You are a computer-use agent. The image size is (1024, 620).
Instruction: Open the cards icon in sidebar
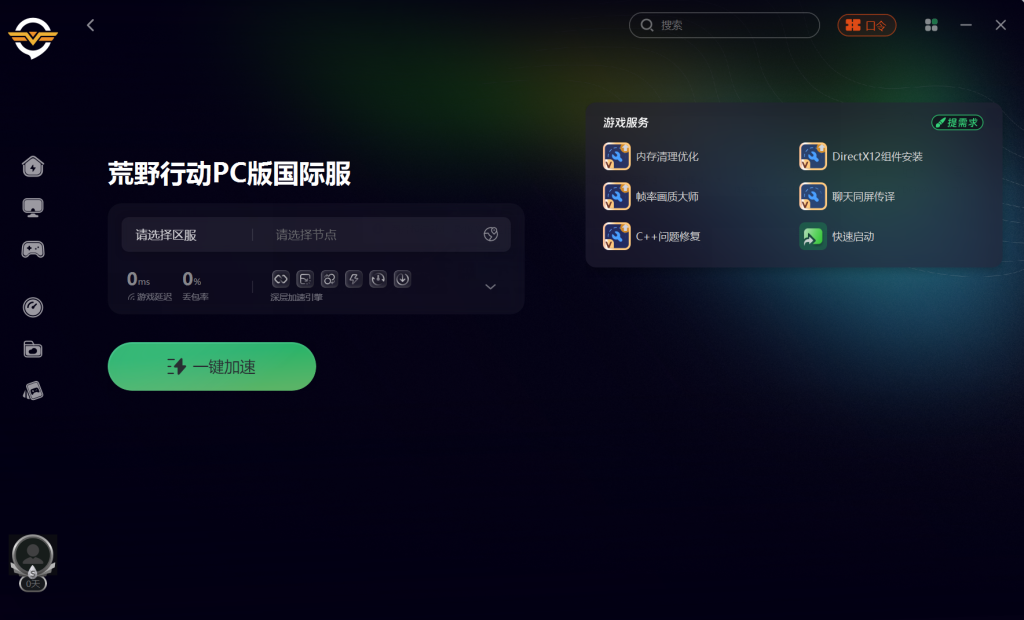pos(33,391)
